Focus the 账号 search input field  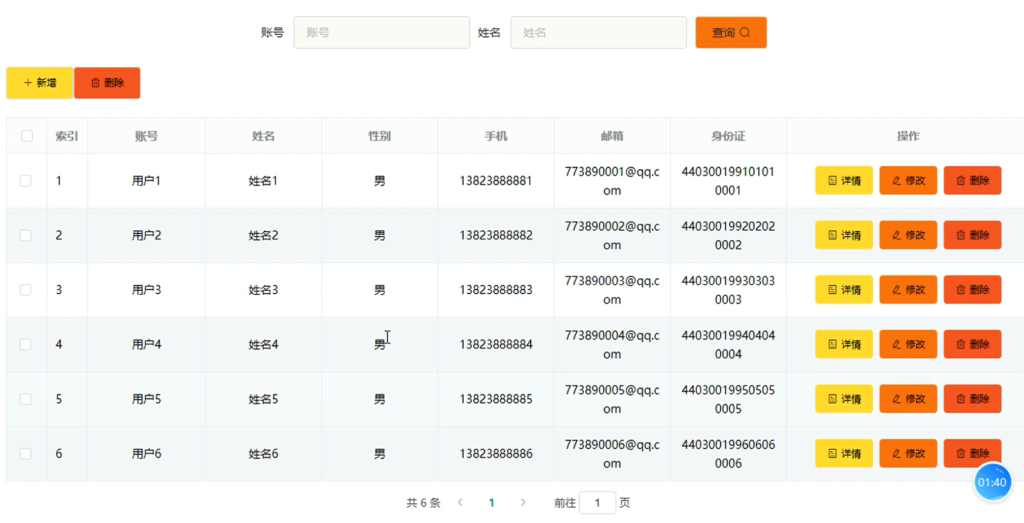coord(381,33)
